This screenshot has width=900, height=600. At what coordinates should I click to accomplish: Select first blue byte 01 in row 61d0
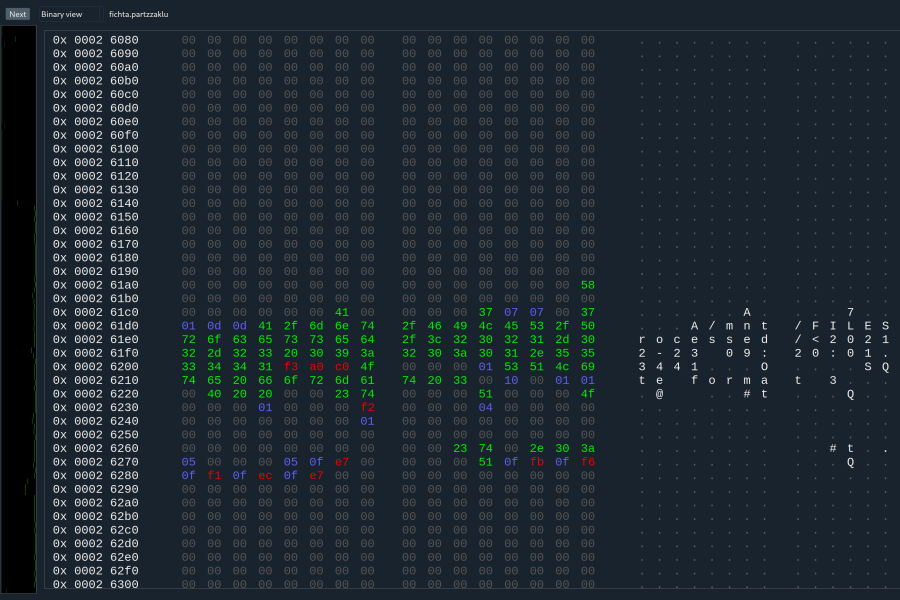[x=189, y=326]
